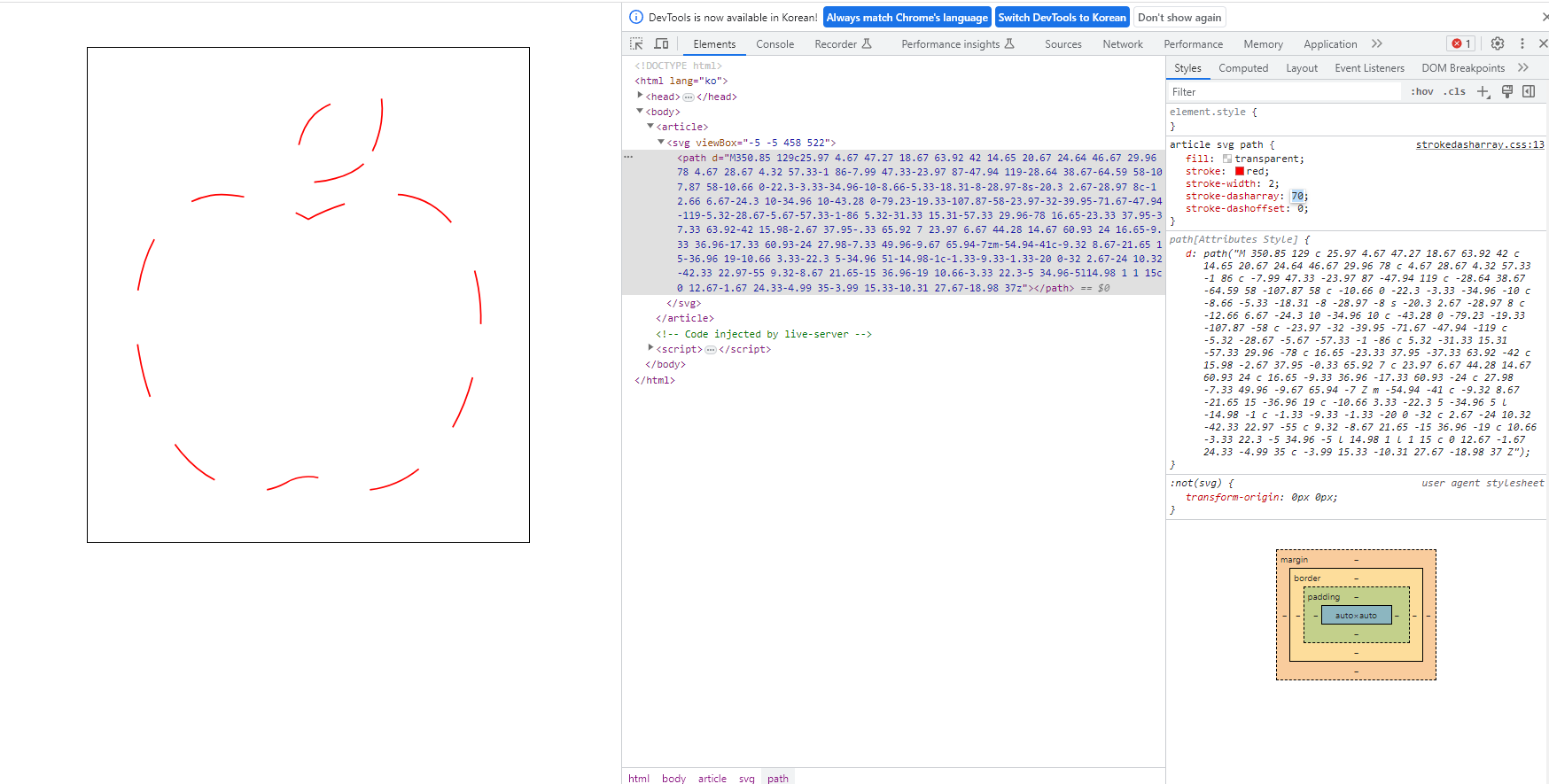Click the stroke-width value 2
The image size is (1549, 784).
(1272, 183)
